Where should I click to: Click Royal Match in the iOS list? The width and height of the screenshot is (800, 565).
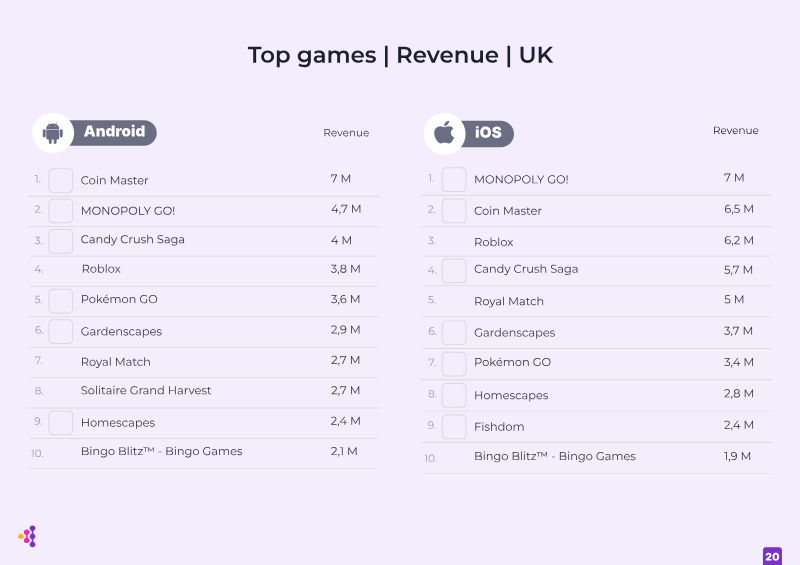tap(509, 301)
